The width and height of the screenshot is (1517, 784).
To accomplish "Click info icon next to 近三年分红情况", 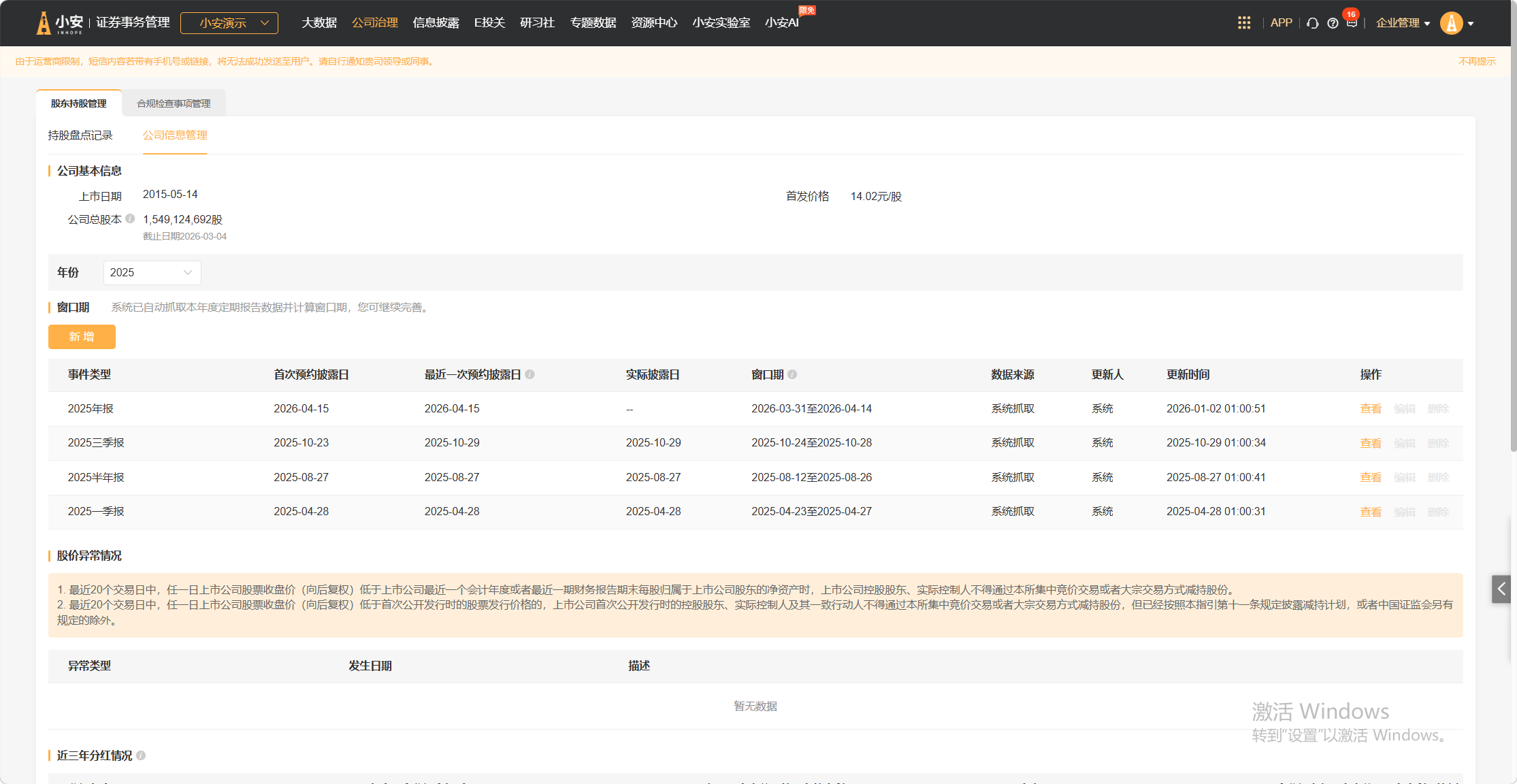I will (141, 755).
